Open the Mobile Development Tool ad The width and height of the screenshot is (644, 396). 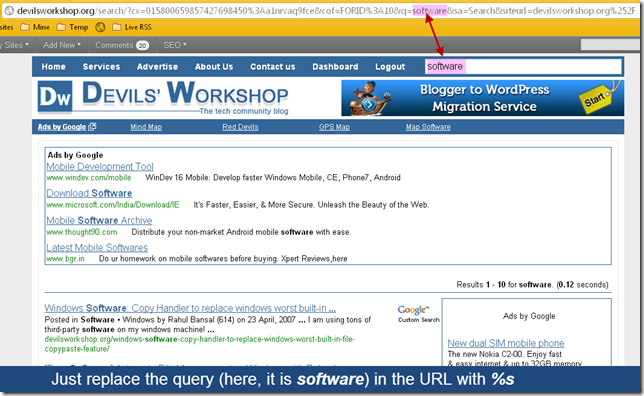pyautogui.click(x=100, y=166)
